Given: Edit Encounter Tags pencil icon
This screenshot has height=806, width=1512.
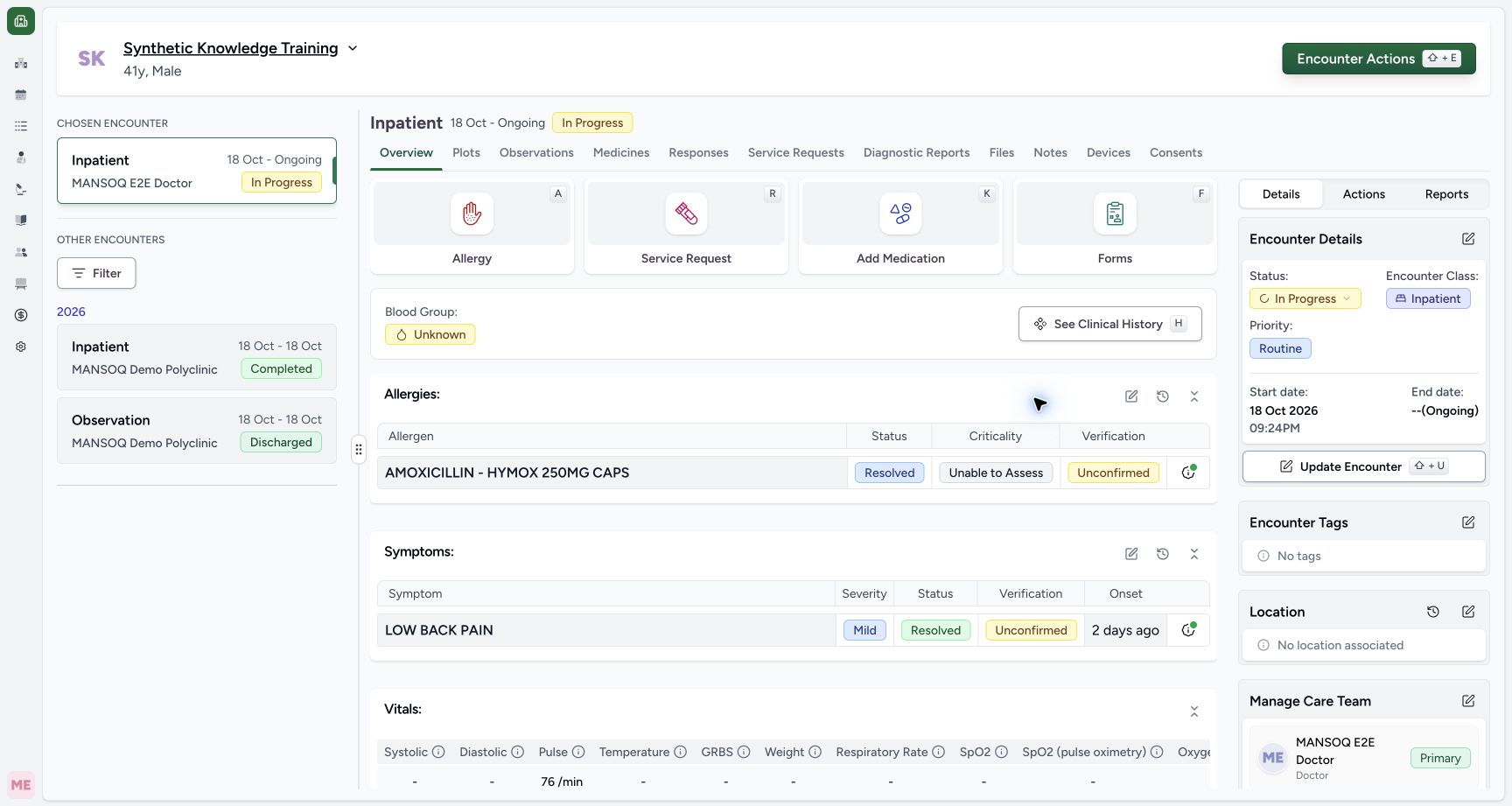Looking at the screenshot, I should [1468, 522].
